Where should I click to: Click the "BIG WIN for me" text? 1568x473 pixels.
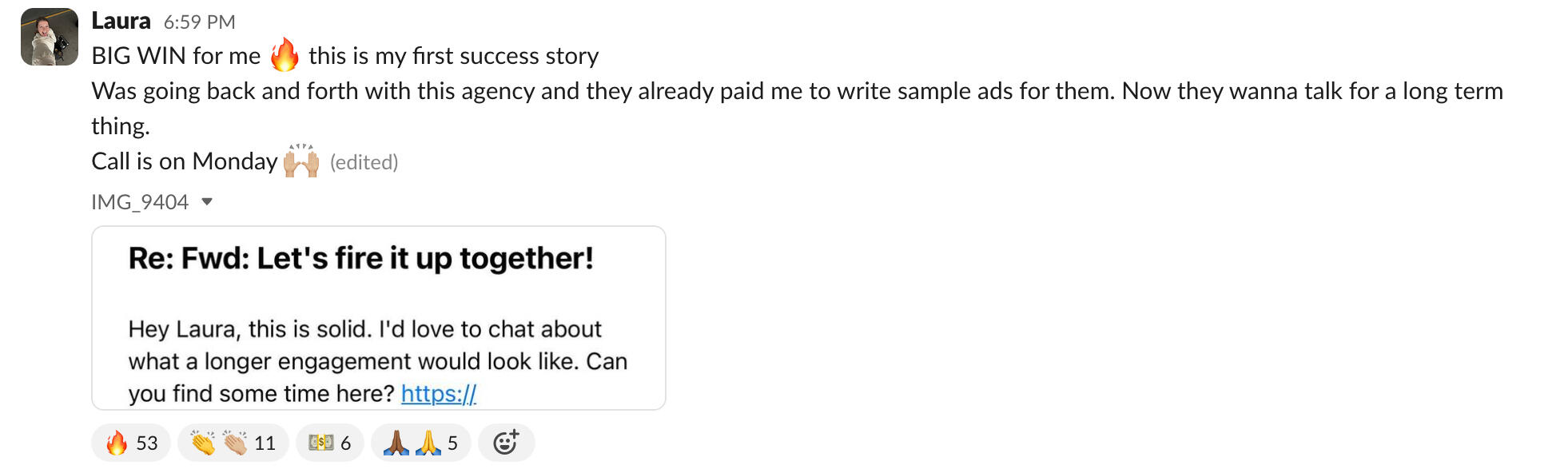(176, 56)
